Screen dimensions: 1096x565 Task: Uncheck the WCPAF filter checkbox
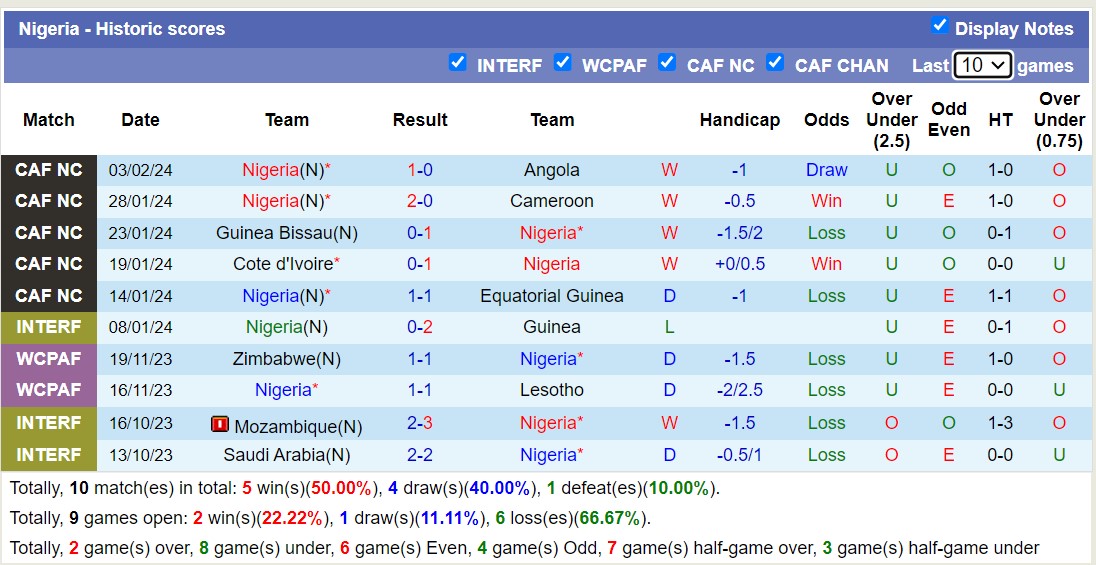(x=562, y=62)
